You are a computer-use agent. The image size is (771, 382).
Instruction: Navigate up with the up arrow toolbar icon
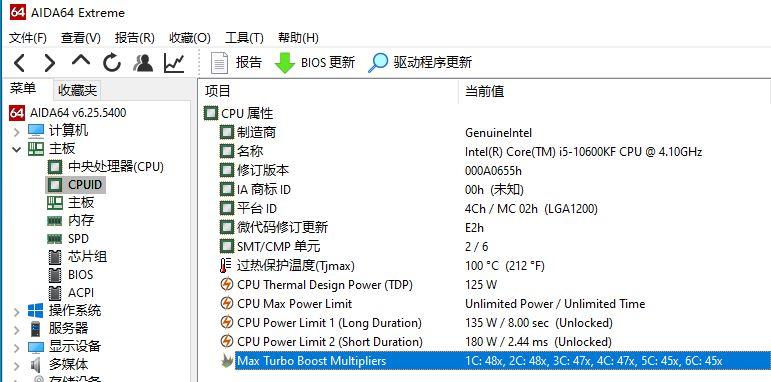coord(81,61)
